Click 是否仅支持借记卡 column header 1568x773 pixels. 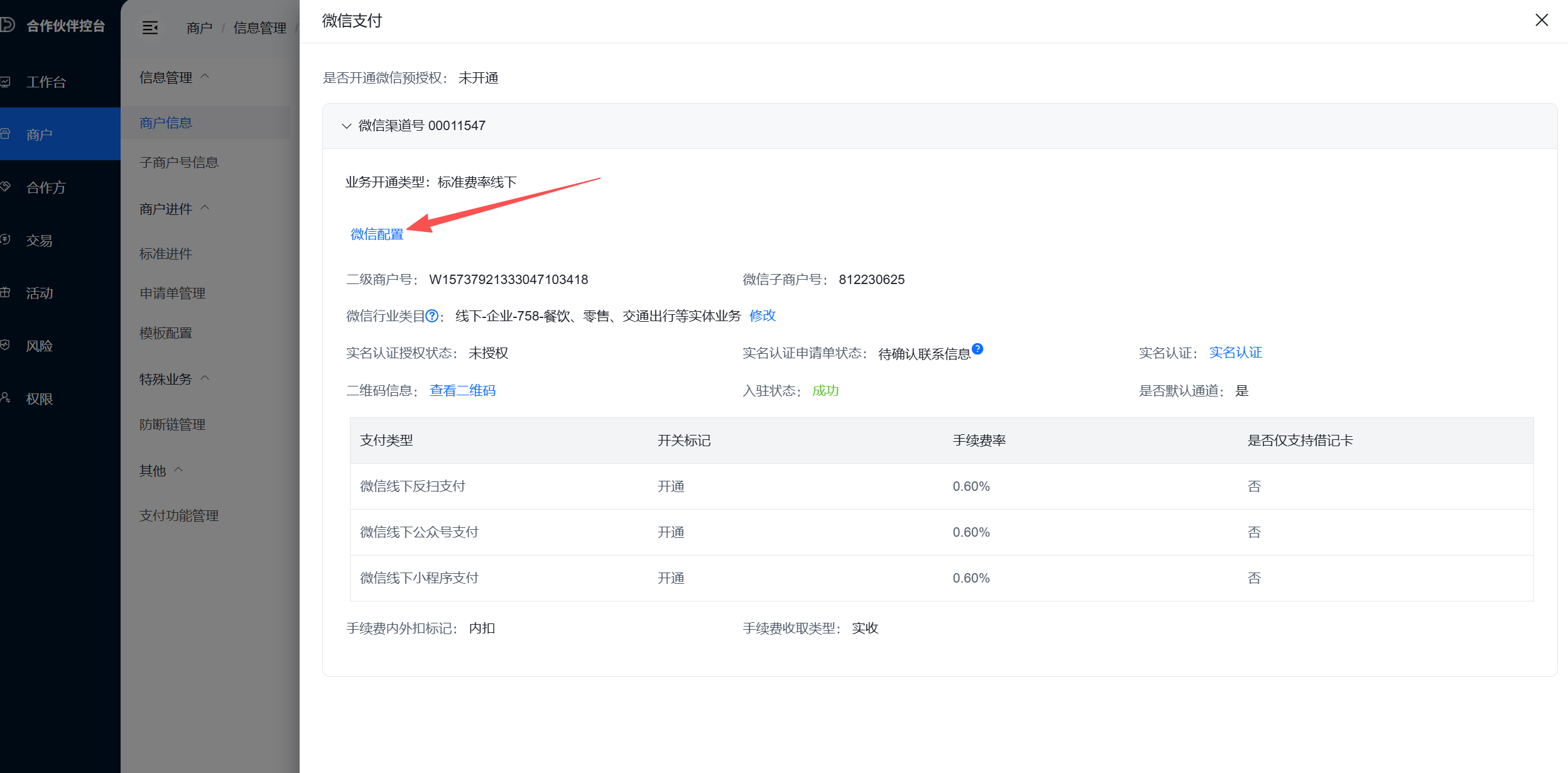click(x=1300, y=440)
